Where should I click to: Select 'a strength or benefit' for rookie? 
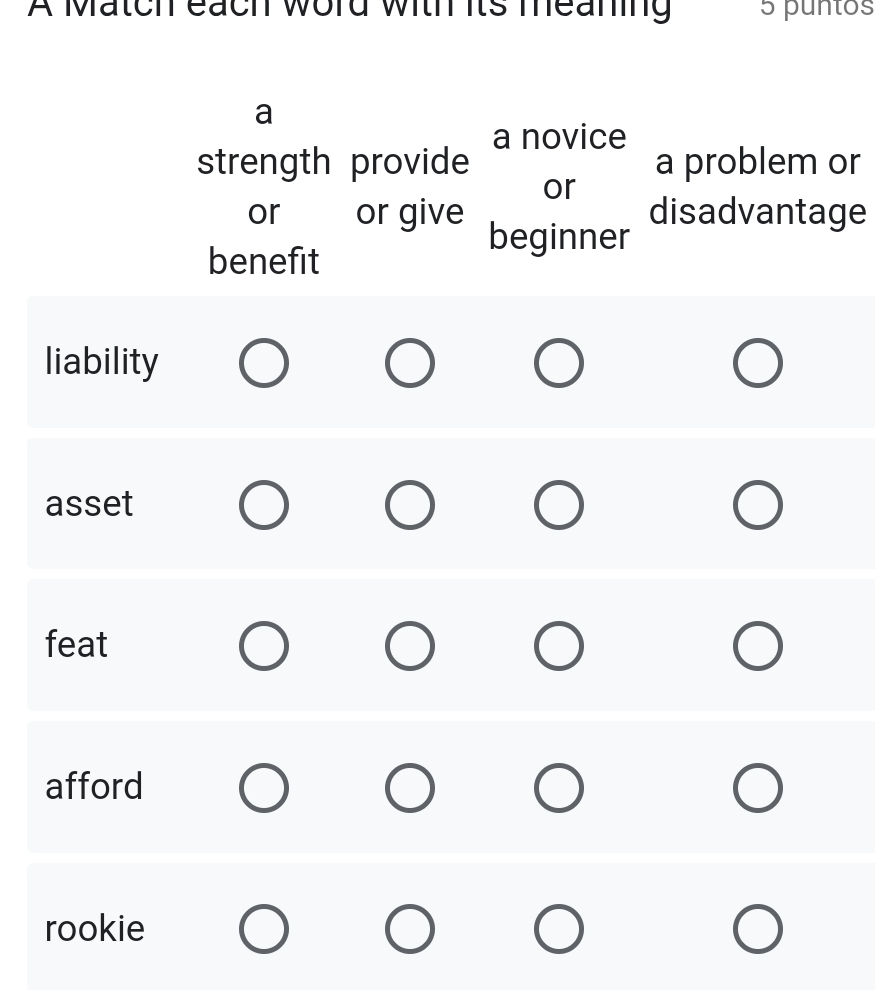(264, 929)
